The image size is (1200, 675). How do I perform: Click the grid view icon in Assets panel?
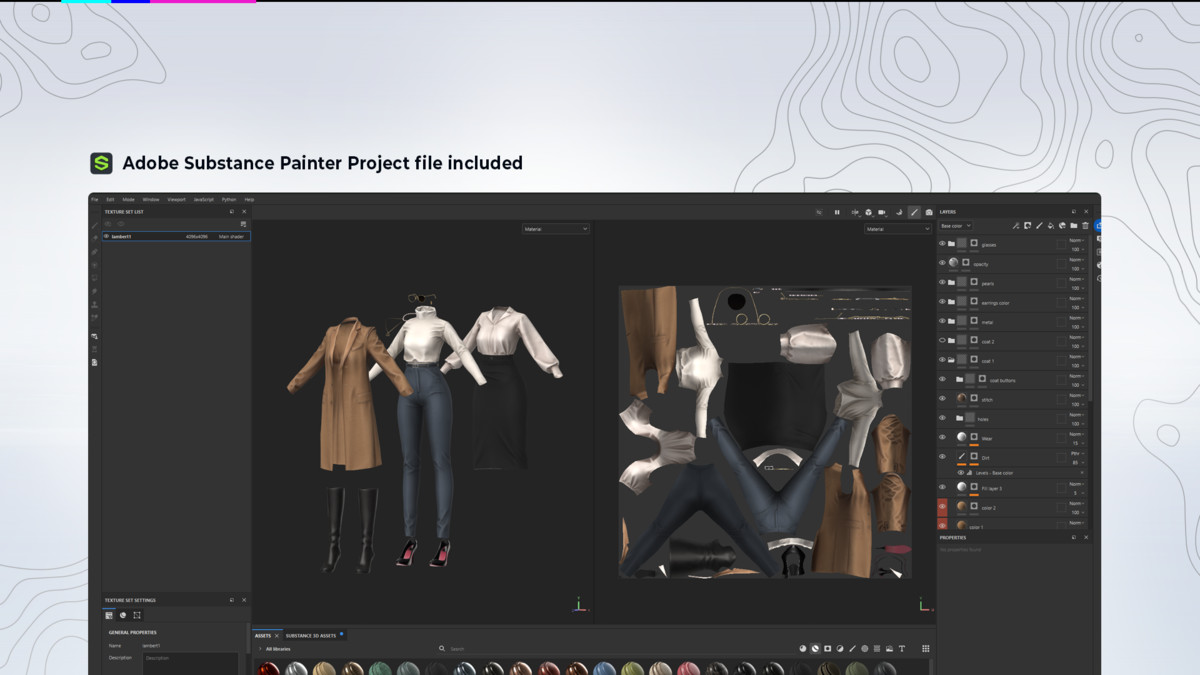click(925, 649)
